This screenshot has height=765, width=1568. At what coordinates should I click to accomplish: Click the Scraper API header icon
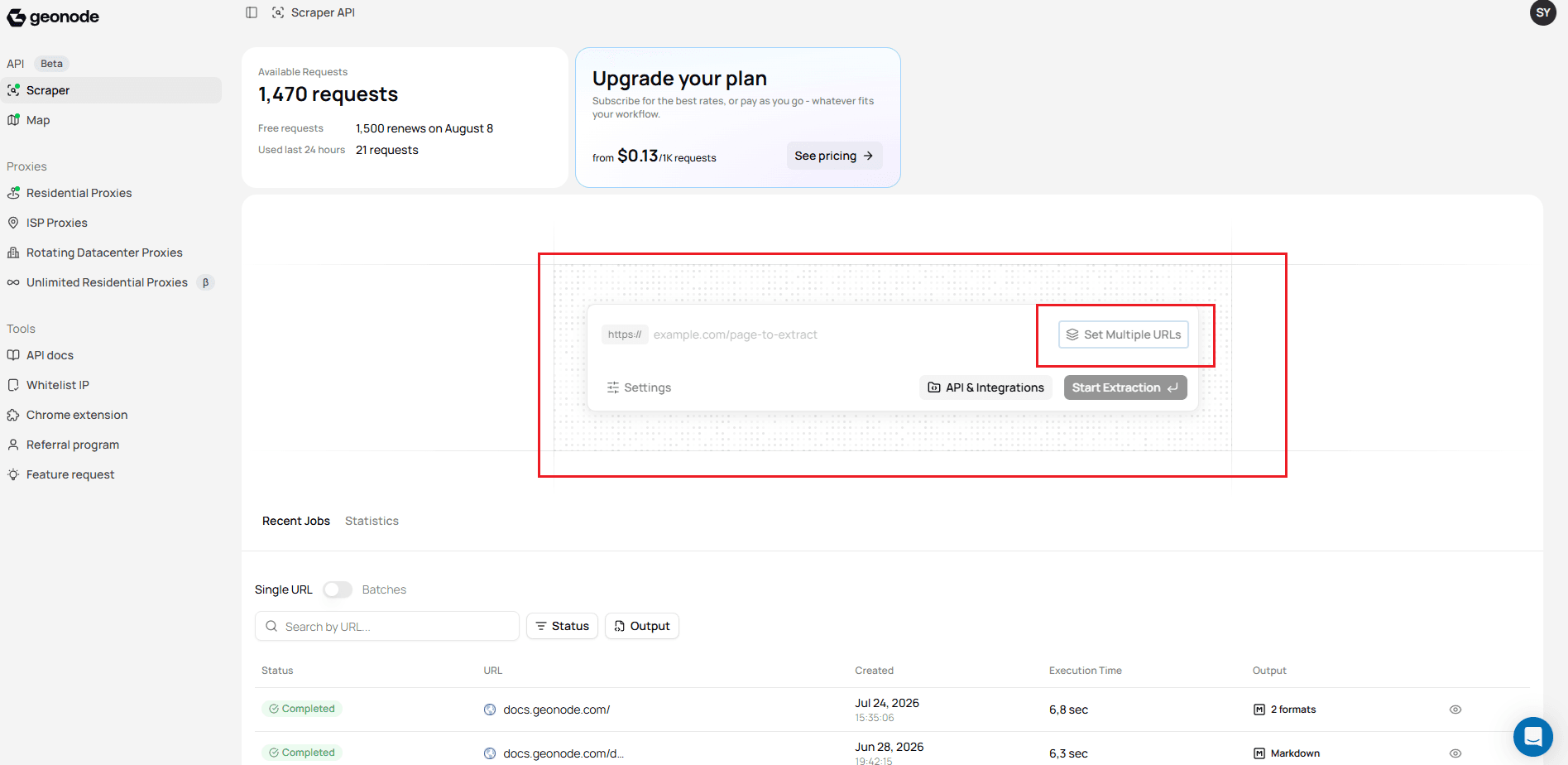[278, 12]
